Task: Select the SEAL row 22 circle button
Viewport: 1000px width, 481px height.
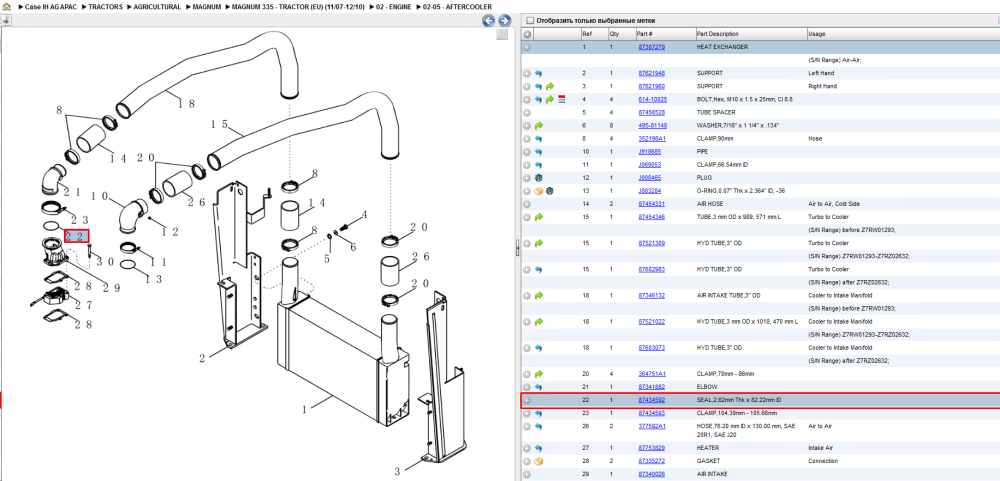Action: click(x=527, y=400)
